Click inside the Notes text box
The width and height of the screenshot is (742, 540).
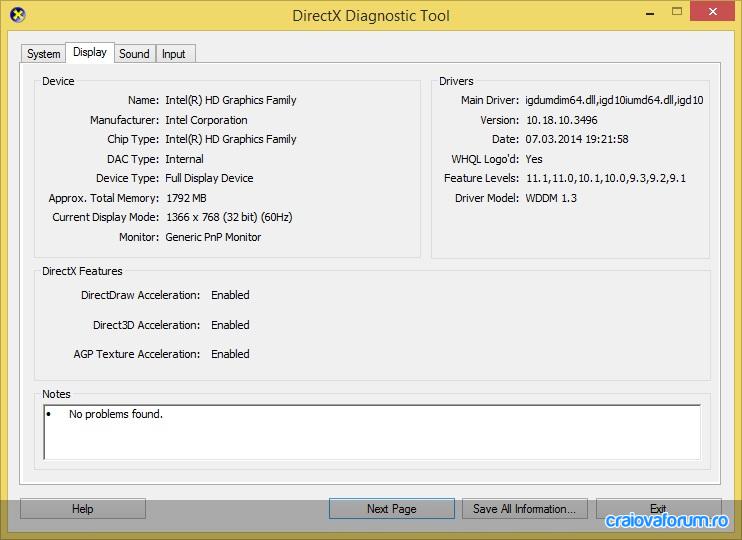point(372,432)
